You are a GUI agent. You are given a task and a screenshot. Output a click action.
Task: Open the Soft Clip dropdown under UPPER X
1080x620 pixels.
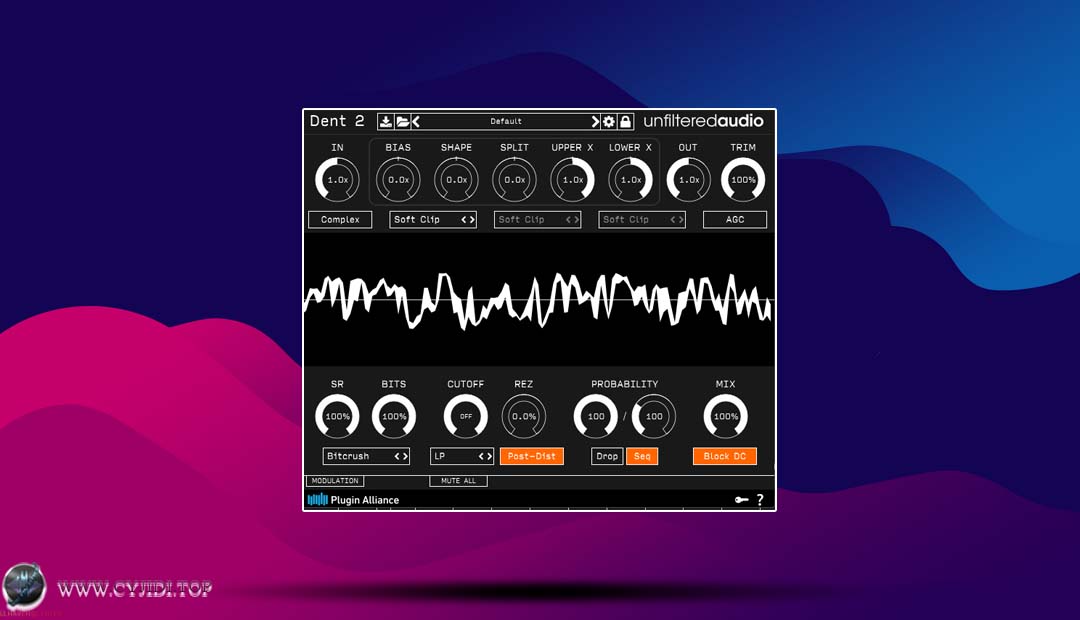(x=537, y=220)
